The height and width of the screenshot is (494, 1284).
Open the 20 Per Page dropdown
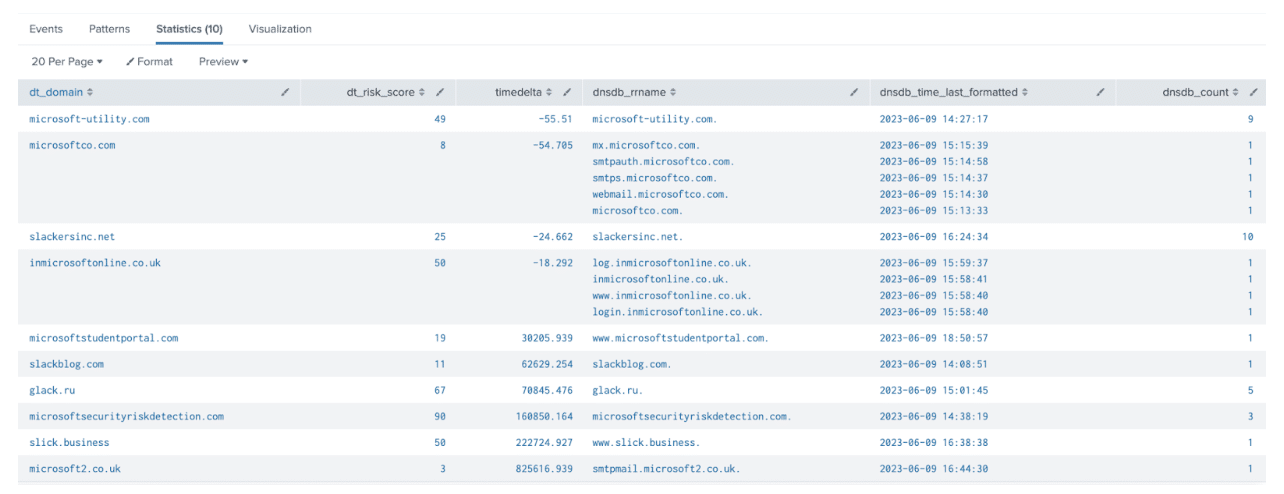click(67, 62)
